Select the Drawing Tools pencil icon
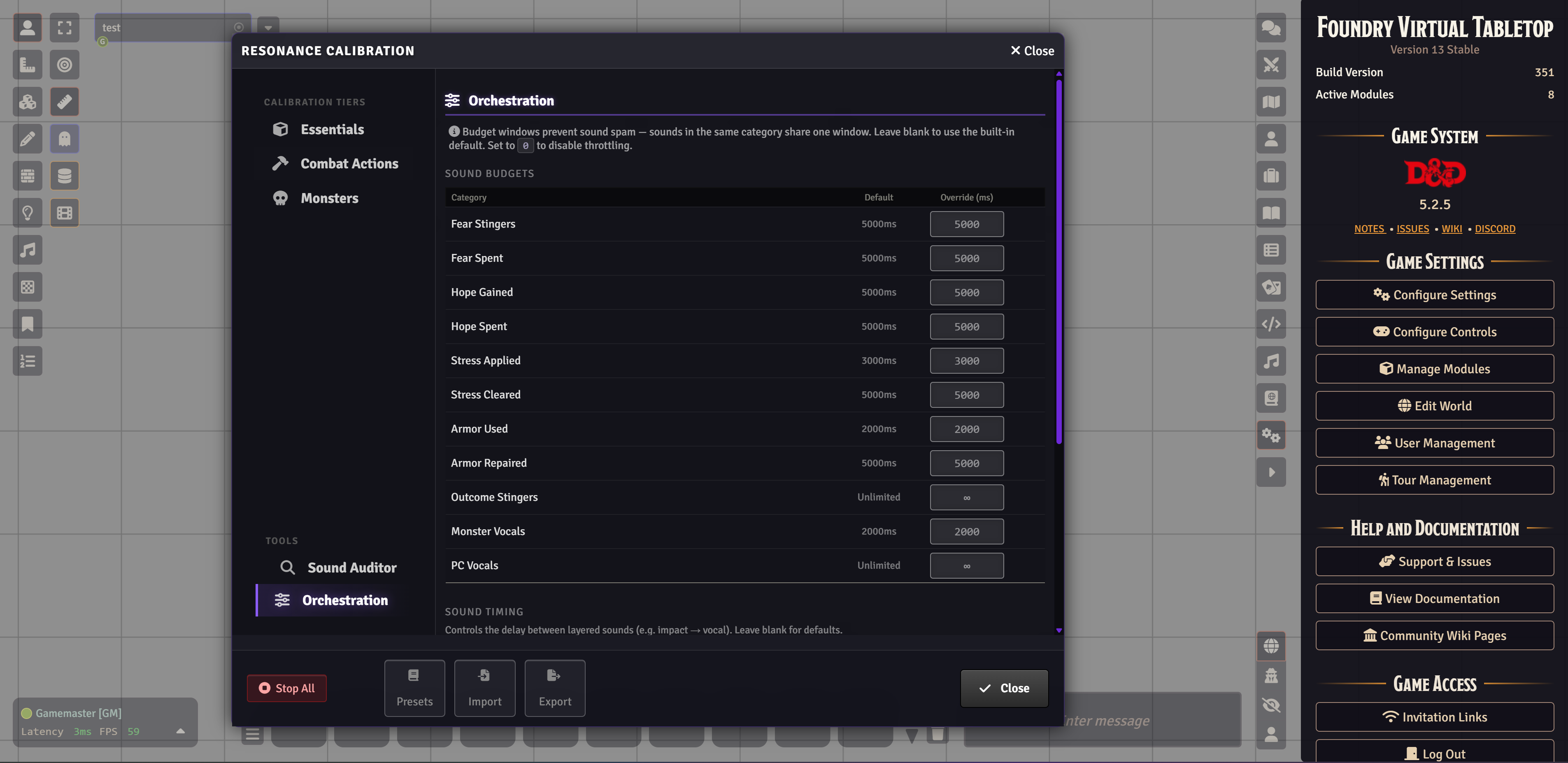This screenshot has height=763, width=1568. pyautogui.click(x=28, y=140)
